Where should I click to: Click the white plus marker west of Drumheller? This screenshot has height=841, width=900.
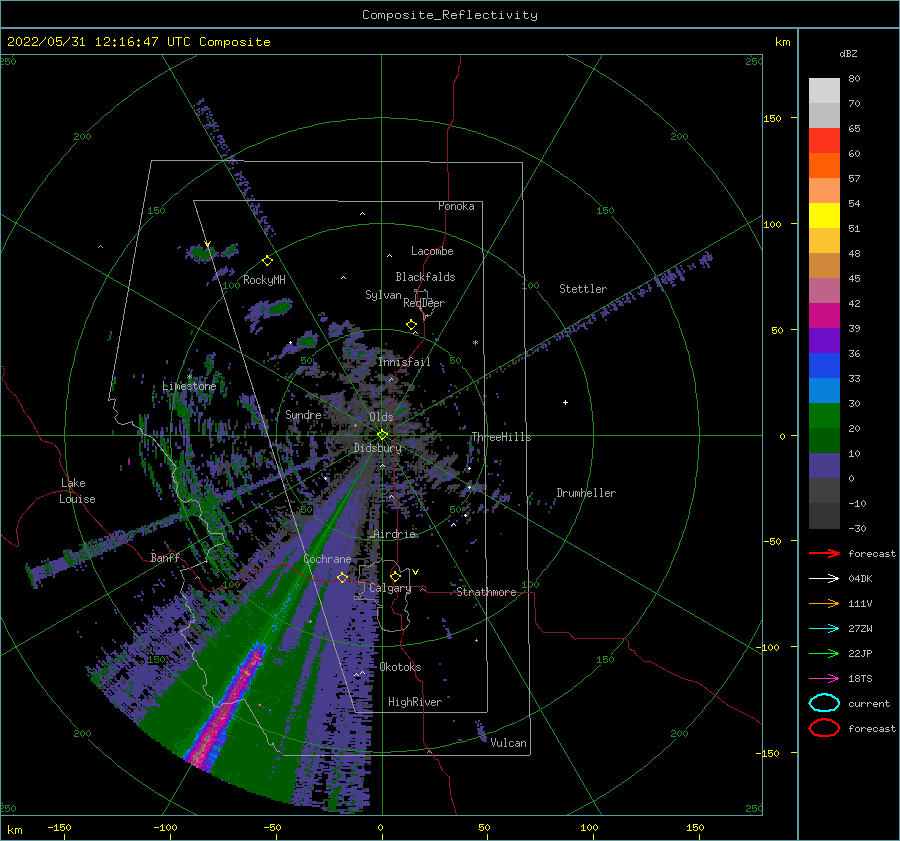click(565, 402)
